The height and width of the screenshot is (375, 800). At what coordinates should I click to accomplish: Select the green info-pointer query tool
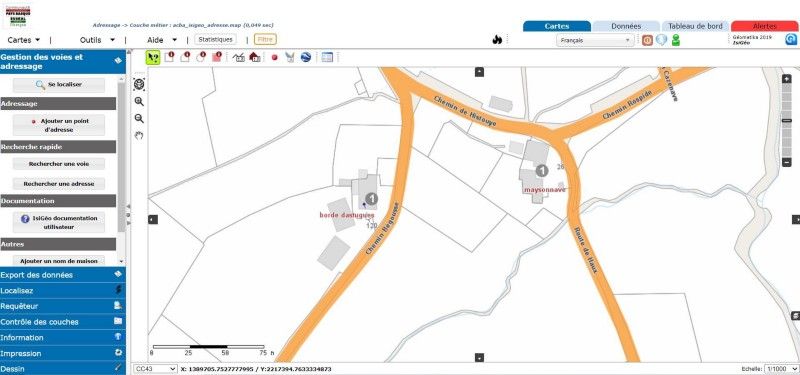(153, 57)
